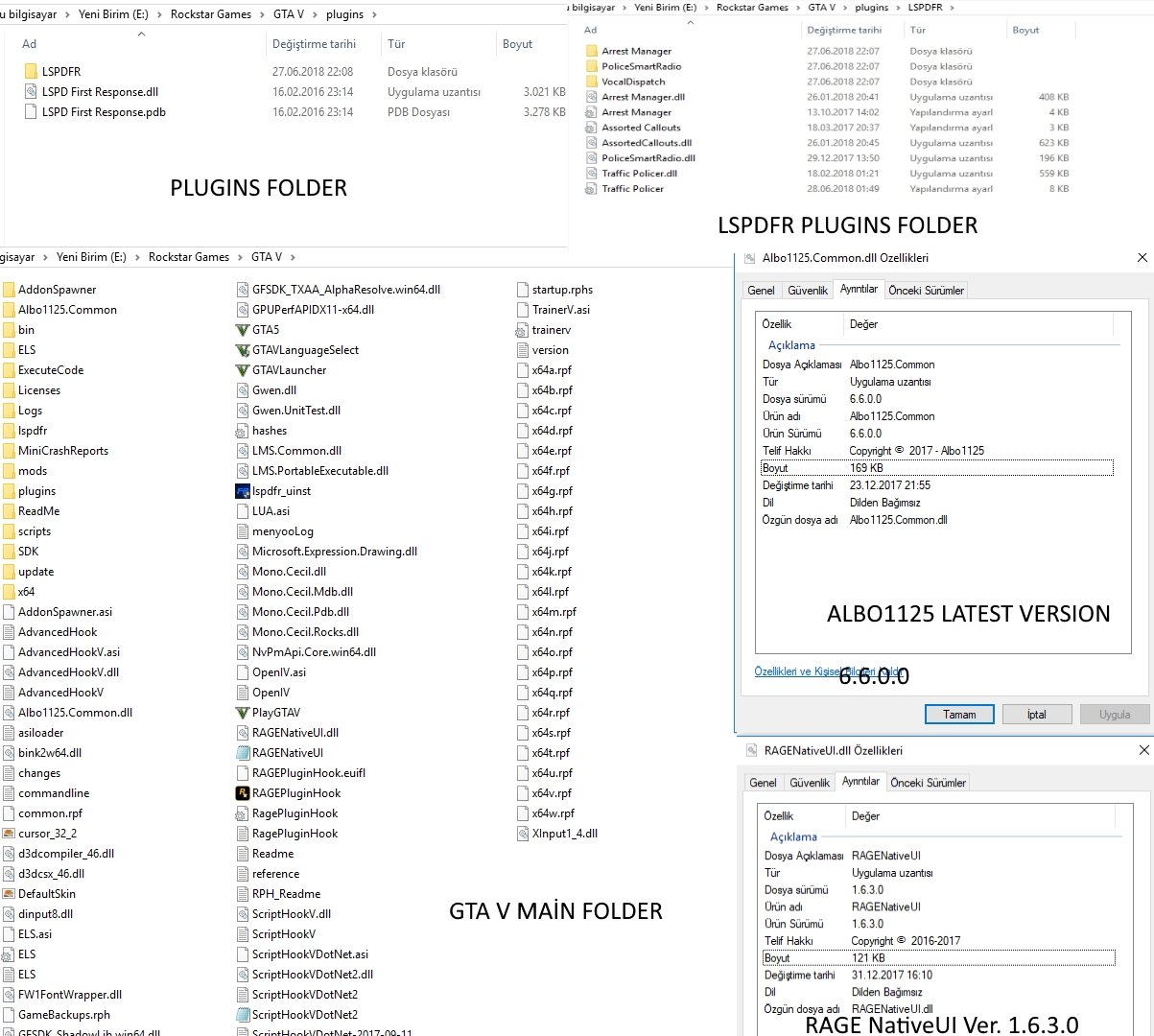Viewport: 1154px width, 1036px height.
Task: Open the VocalDispatch folder icon
Action: pos(591,82)
